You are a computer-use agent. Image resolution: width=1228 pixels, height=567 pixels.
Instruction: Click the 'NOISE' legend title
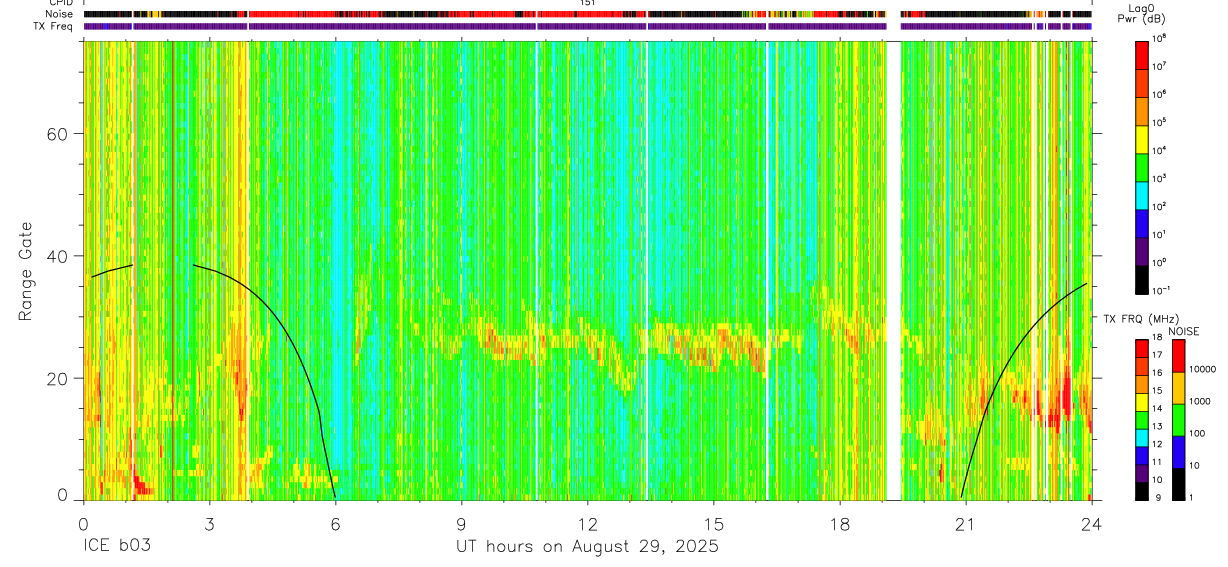1183,331
